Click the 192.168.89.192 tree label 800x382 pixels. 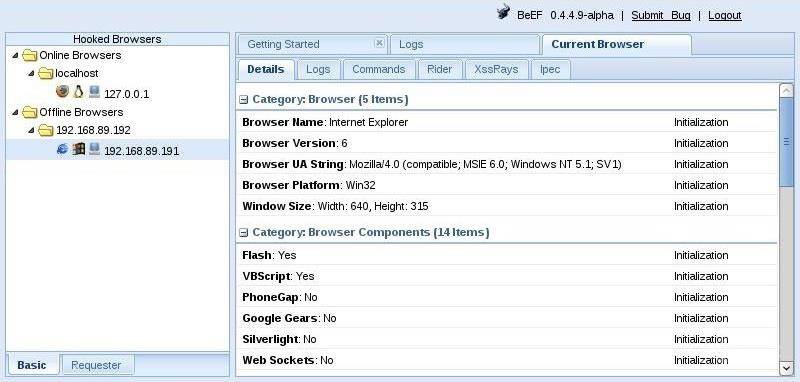(93, 131)
